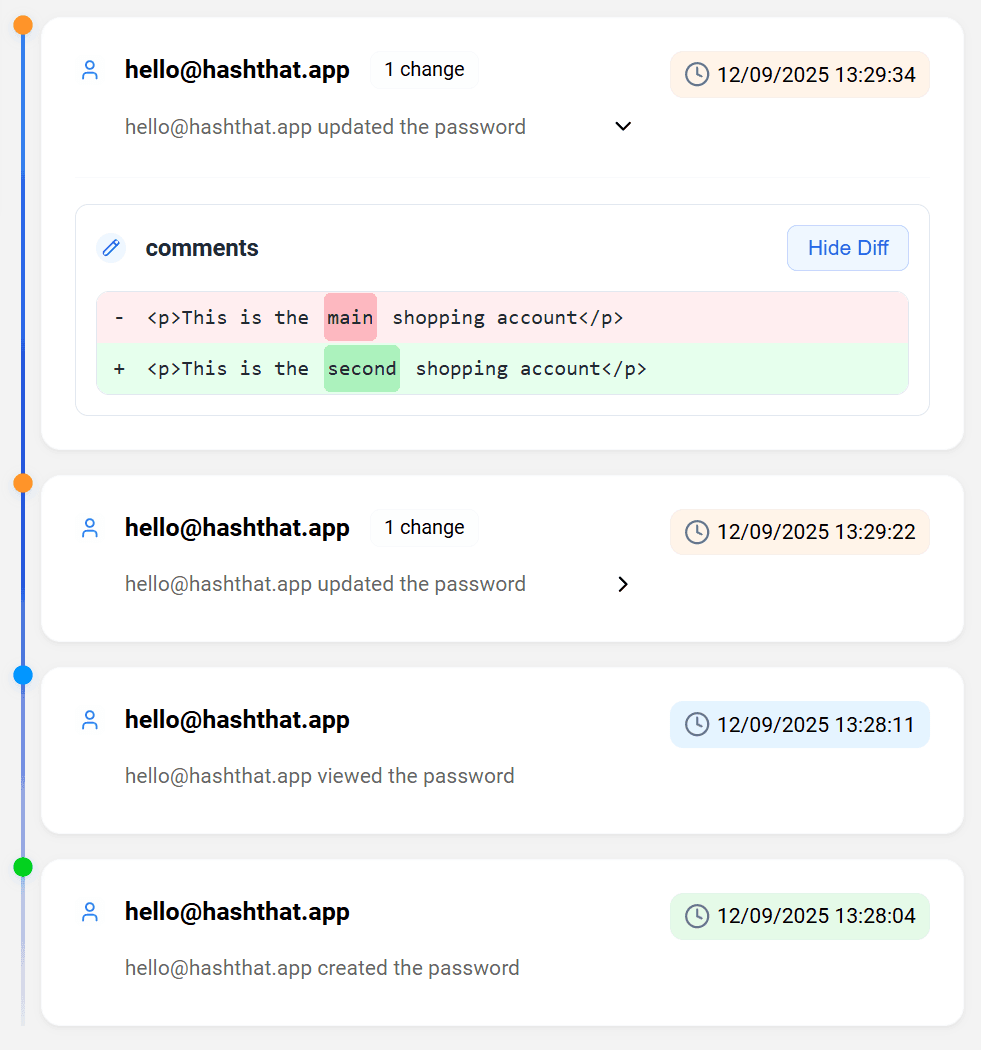Click "hello@hashthat.app viewed the password" text
Image resolution: width=984 pixels, height=1050 pixels.
320,776
